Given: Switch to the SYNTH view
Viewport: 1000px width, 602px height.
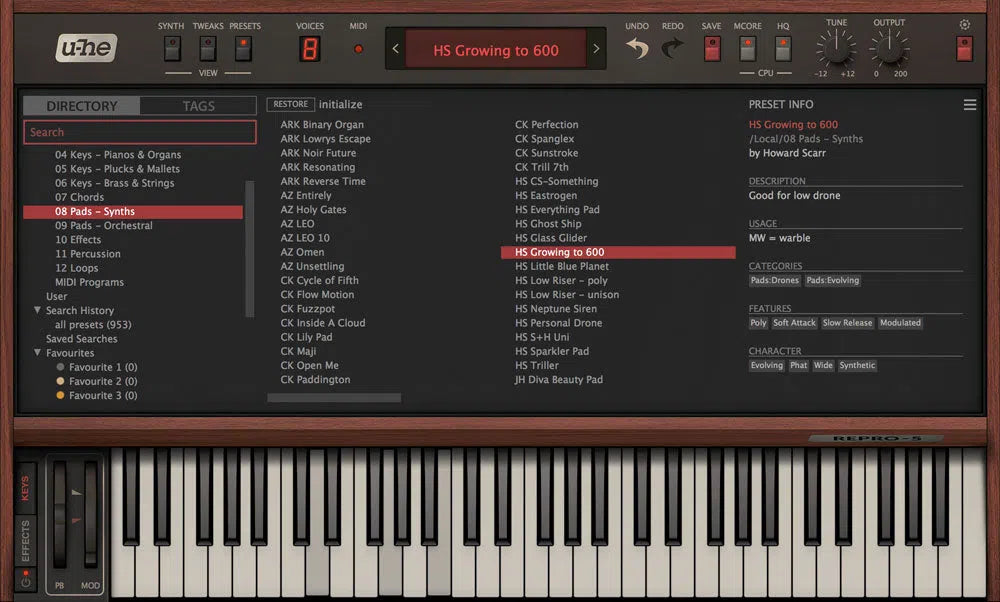Looking at the screenshot, I should pyautogui.click(x=172, y=47).
